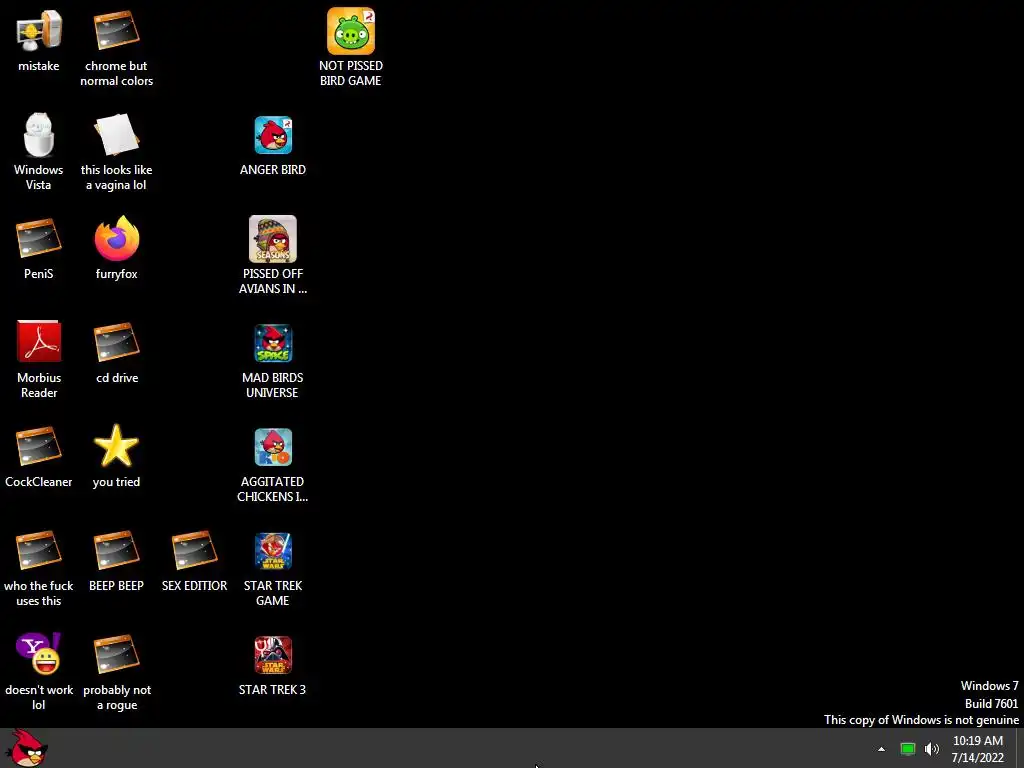This screenshot has height=768, width=1024.
Task: Open the volume speaker tray icon
Action: [x=932, y=749]
